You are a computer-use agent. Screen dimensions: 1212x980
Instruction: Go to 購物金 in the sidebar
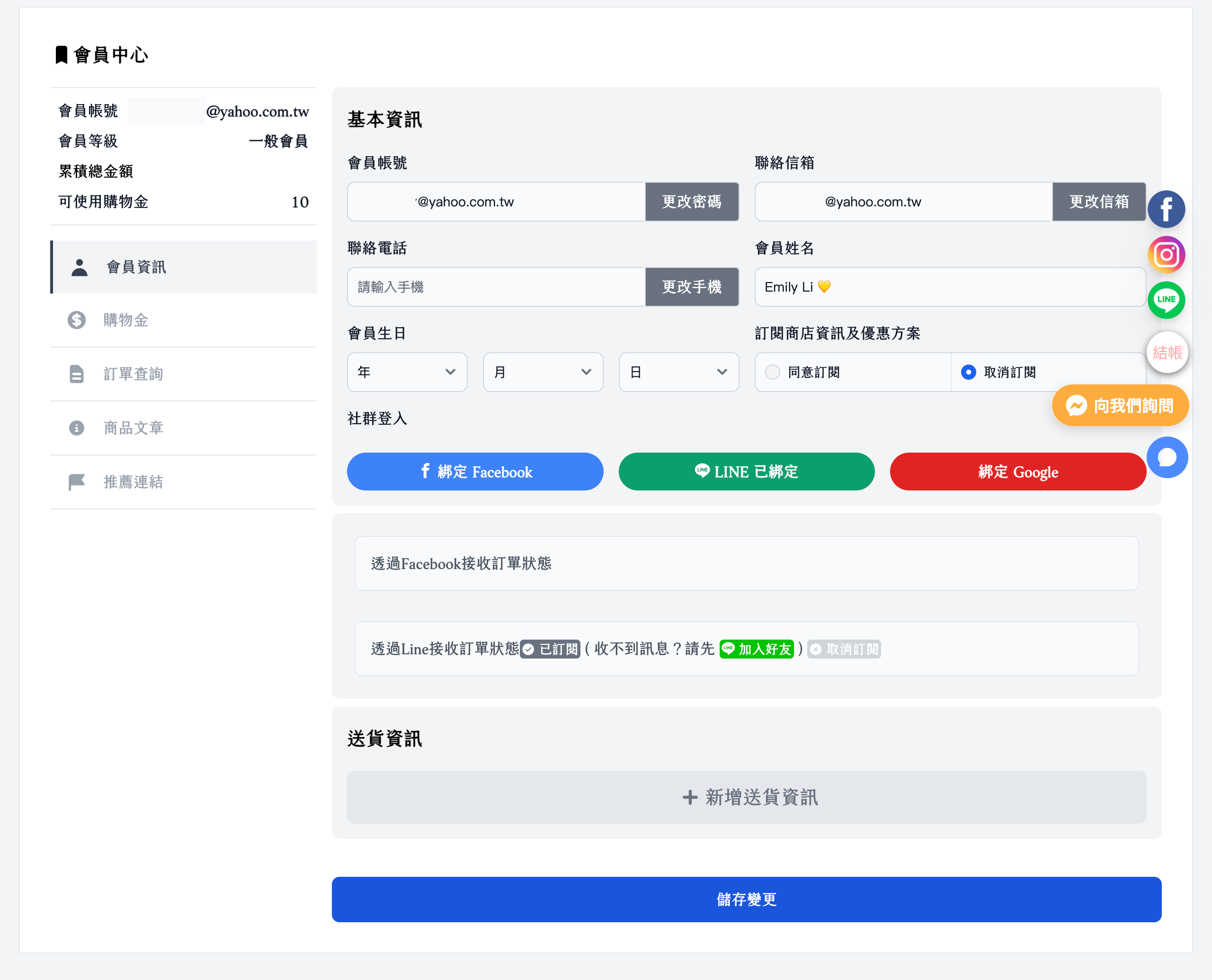184,320
